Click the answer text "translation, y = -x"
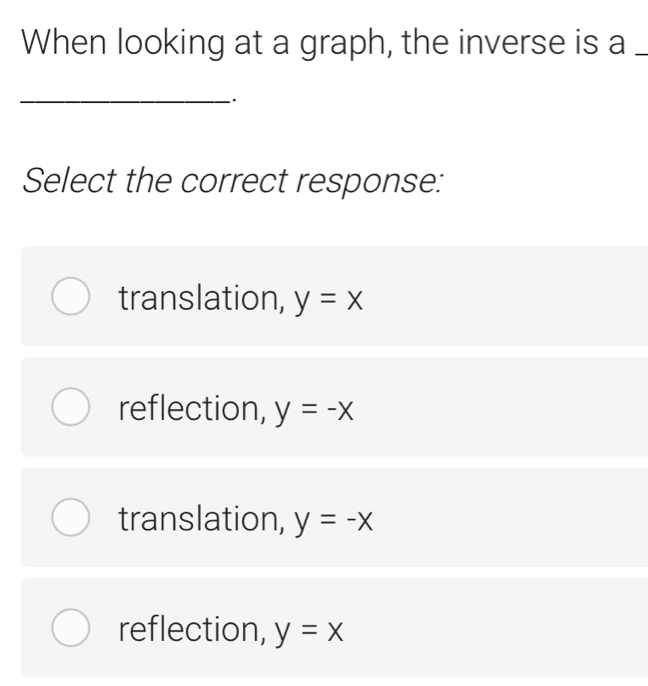 243,518
